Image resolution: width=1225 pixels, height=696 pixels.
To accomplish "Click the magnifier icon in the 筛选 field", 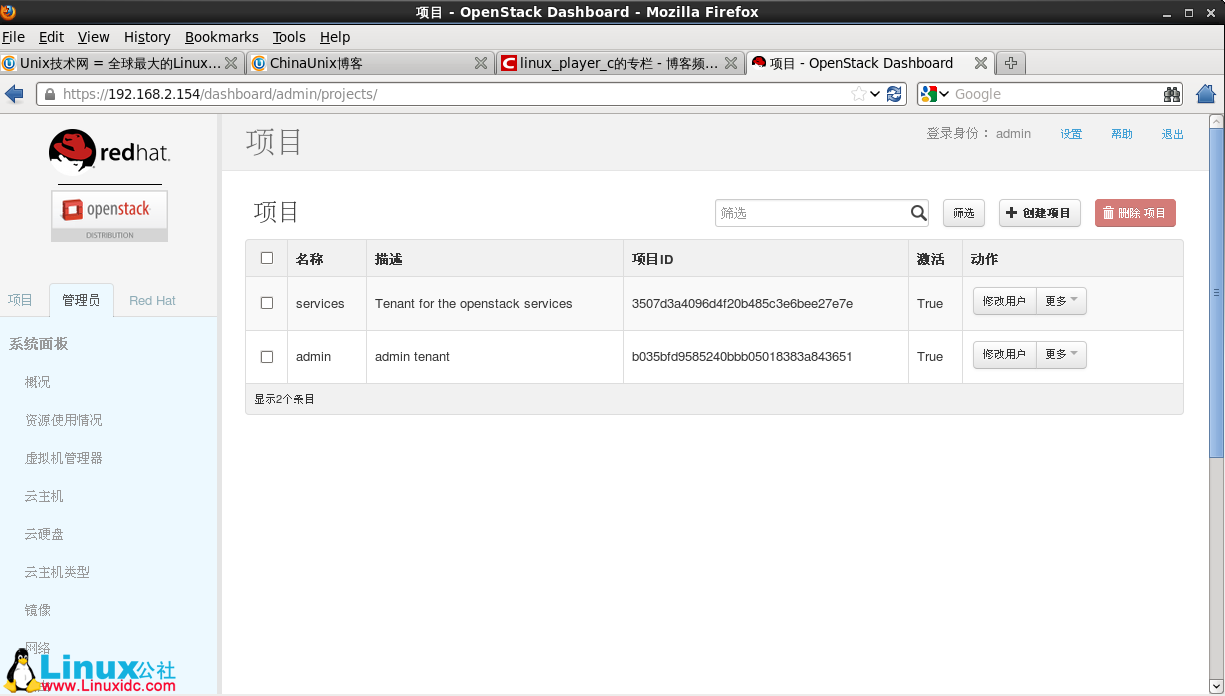I will pos(918,212).
